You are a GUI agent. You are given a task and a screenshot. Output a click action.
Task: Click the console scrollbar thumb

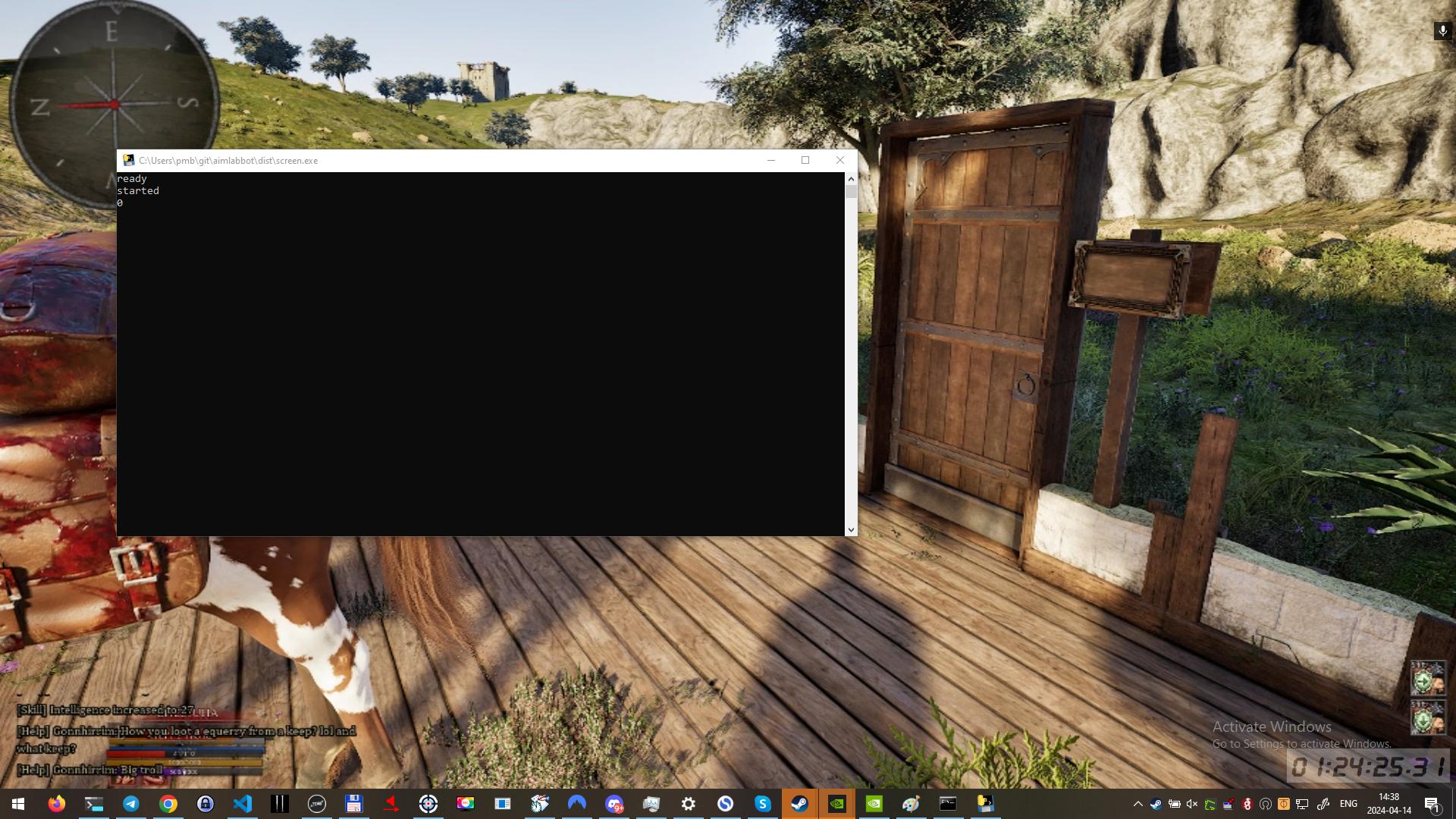tap(851, 191)
